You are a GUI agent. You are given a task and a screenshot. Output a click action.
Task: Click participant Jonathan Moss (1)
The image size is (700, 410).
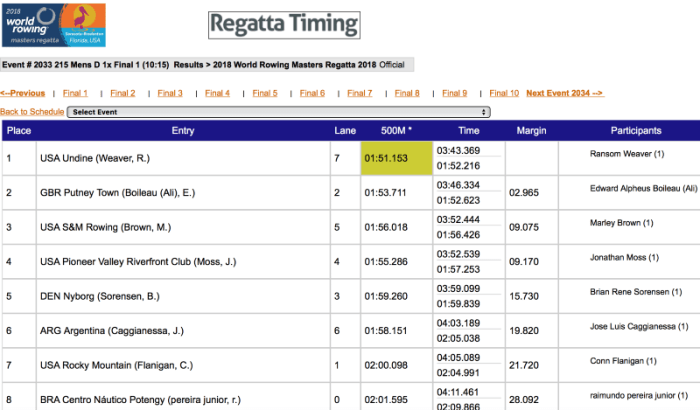(x=624, y=257)
